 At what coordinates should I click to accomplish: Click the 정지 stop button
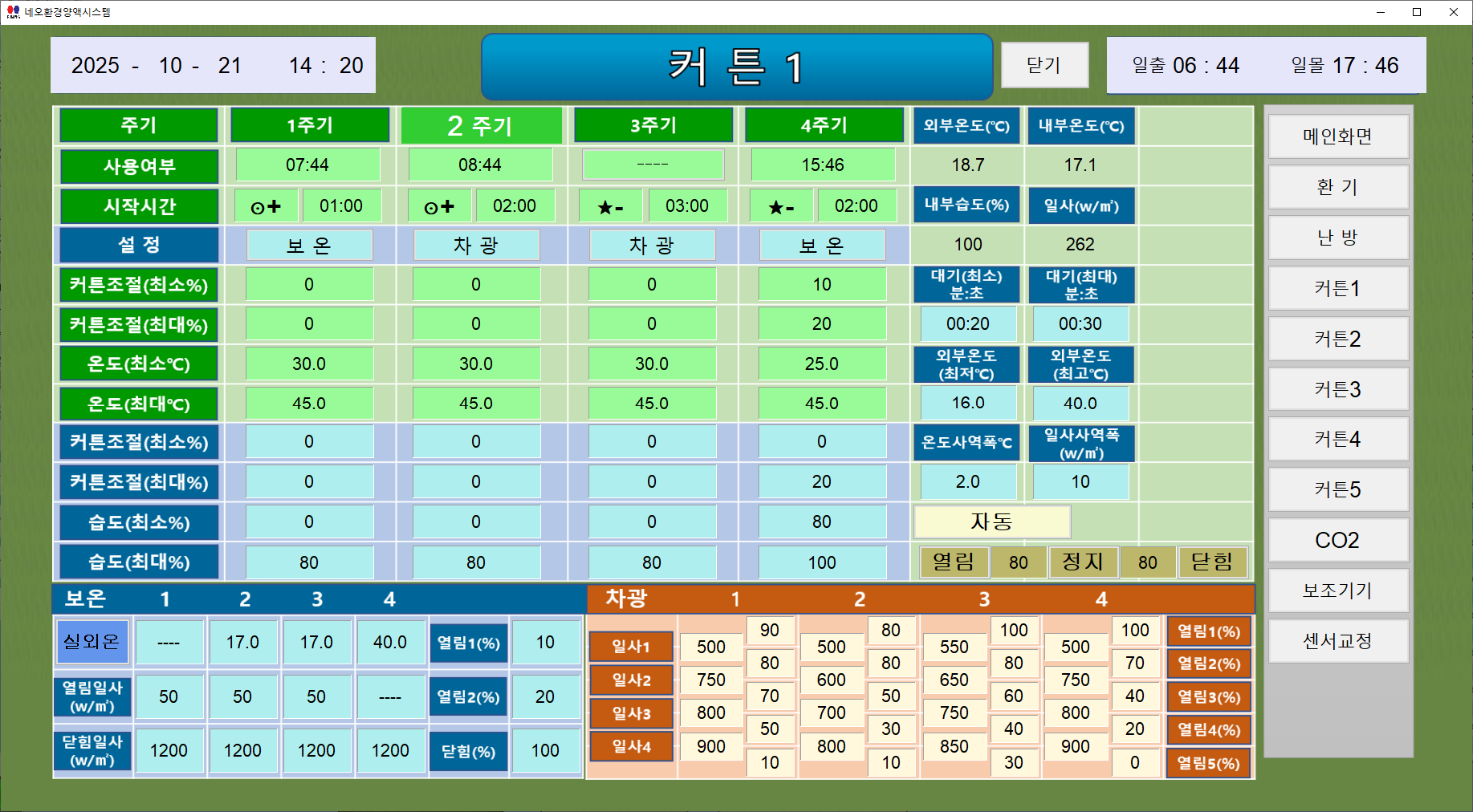click(1083, 562)
